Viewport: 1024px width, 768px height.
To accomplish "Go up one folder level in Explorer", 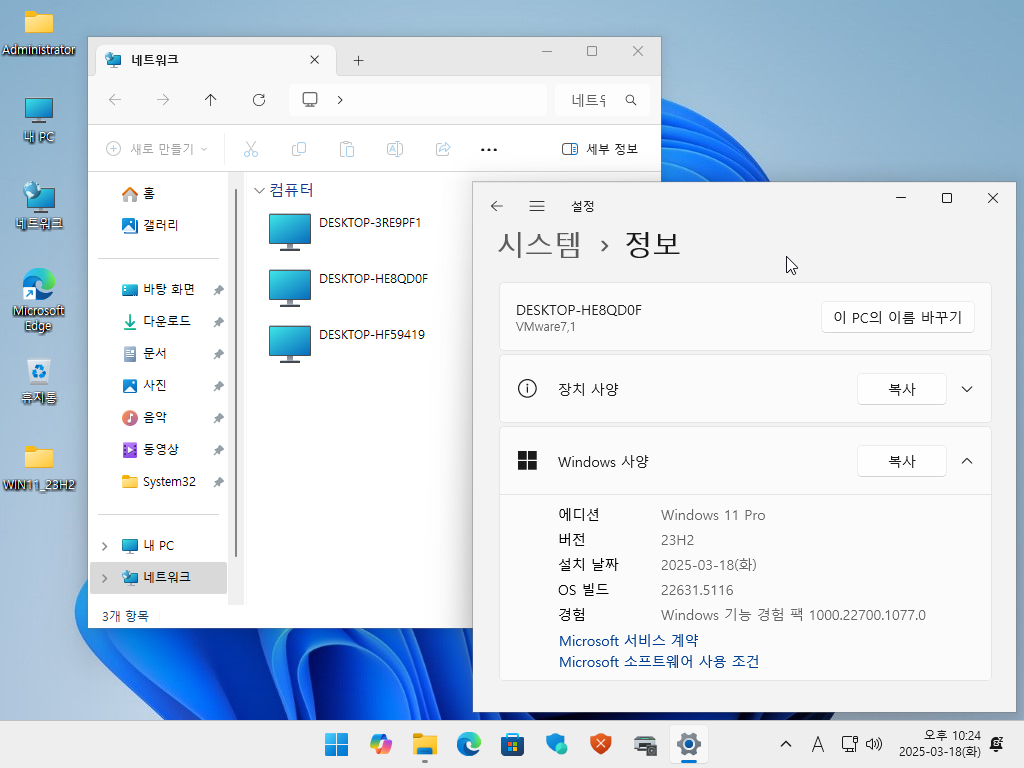I will (210, 100).
